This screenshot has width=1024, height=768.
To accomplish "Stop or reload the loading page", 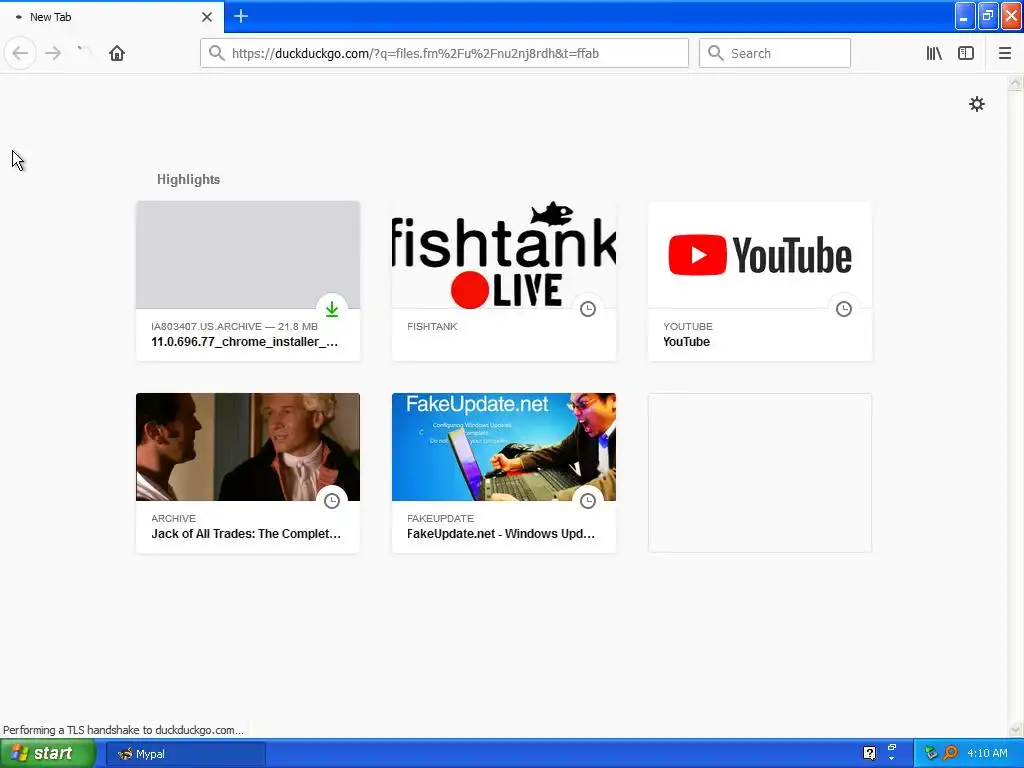I will [84, 53].
